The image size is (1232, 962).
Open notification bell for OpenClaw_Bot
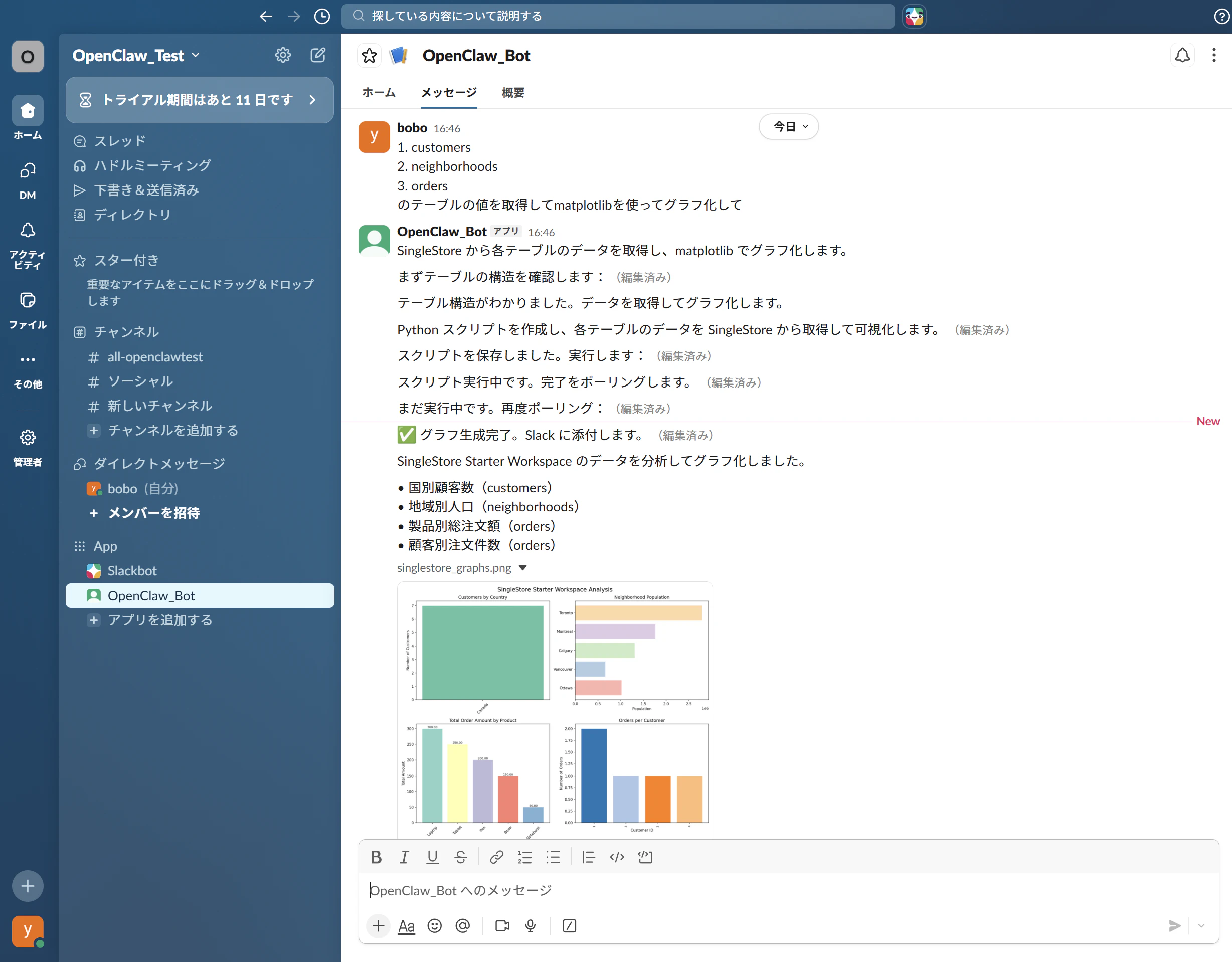[1182, 55]
